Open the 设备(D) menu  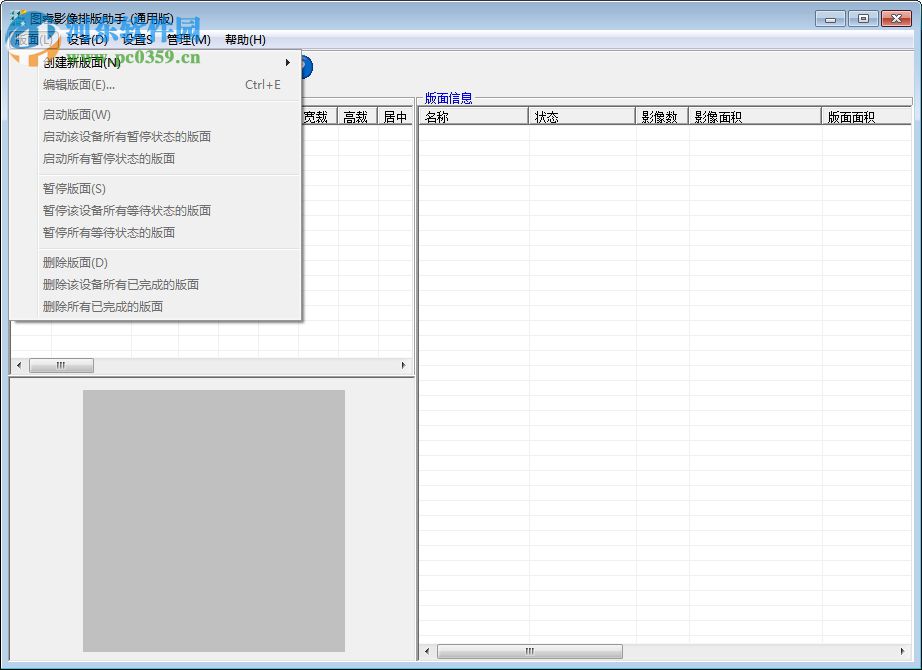[85, 40]
